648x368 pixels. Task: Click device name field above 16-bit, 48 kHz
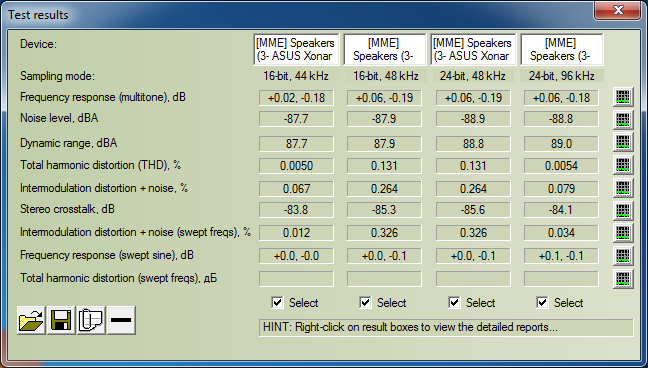(x=385, y=50)
